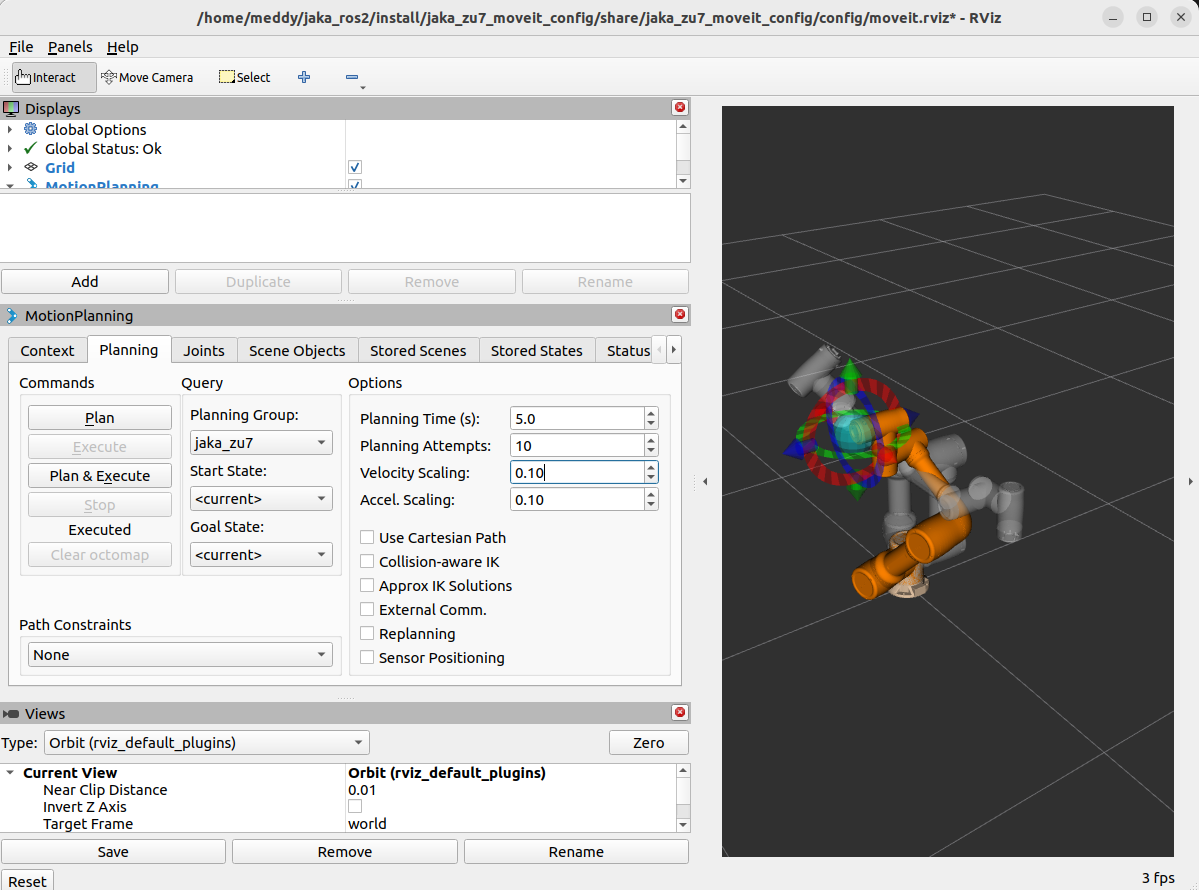Toggle Grid visibility in Displays
Viewport: 1199px width, 890px height.
(x=354, y=167)
